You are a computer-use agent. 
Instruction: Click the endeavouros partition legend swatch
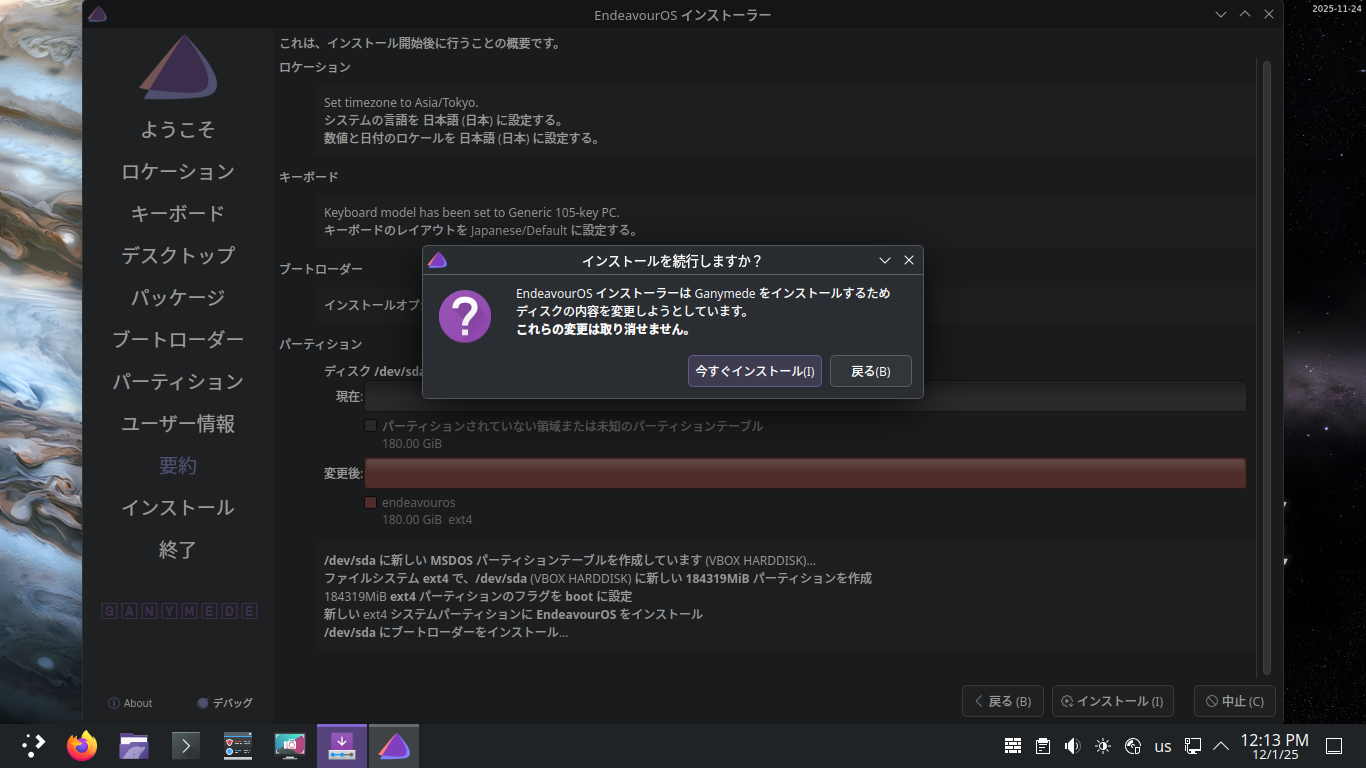371,502
